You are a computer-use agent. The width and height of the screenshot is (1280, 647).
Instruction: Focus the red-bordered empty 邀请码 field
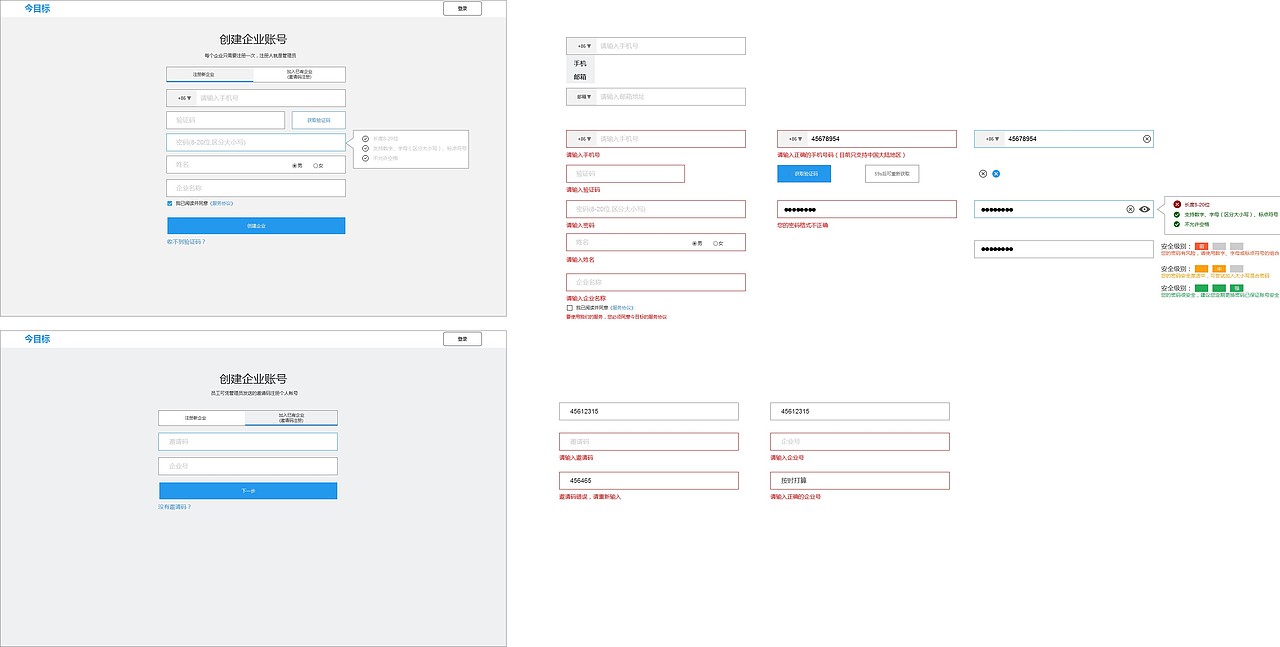click(649, 442)
